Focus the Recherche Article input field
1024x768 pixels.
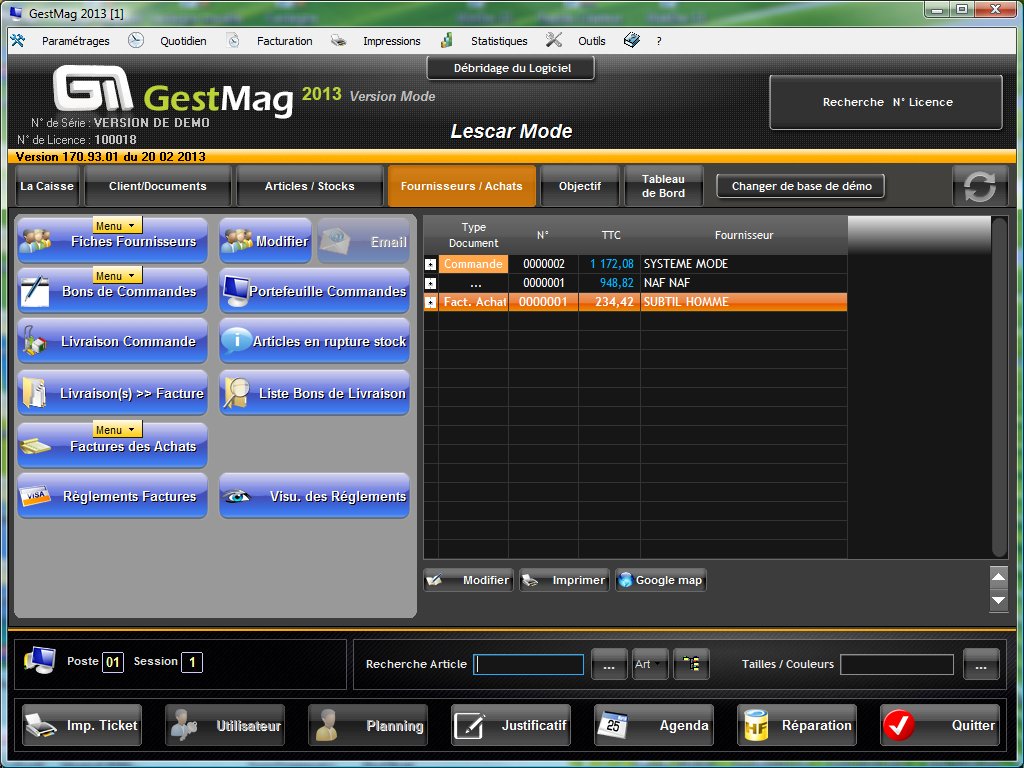click(x=529, y=665)
